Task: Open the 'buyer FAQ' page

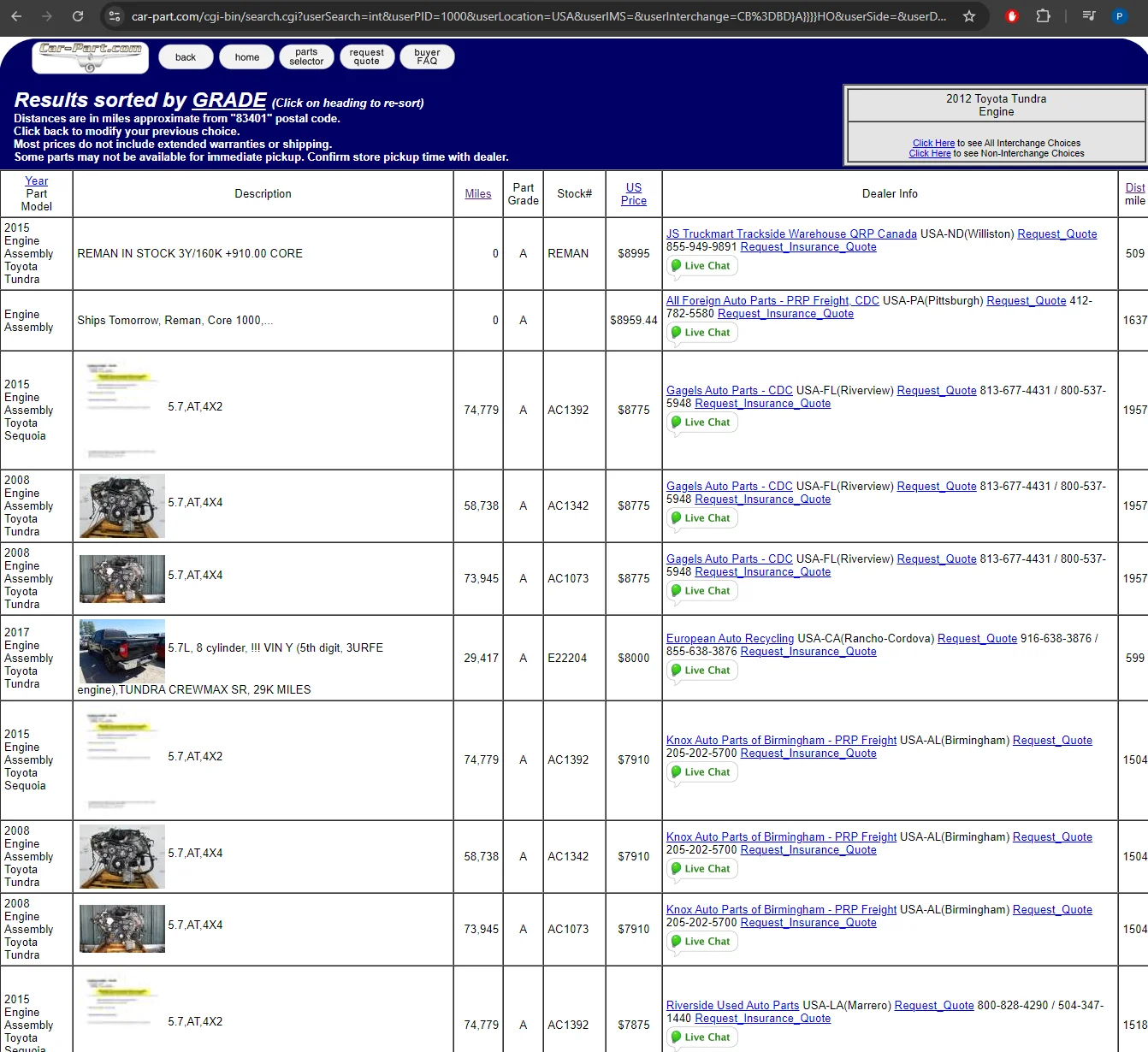Action: 427,57
